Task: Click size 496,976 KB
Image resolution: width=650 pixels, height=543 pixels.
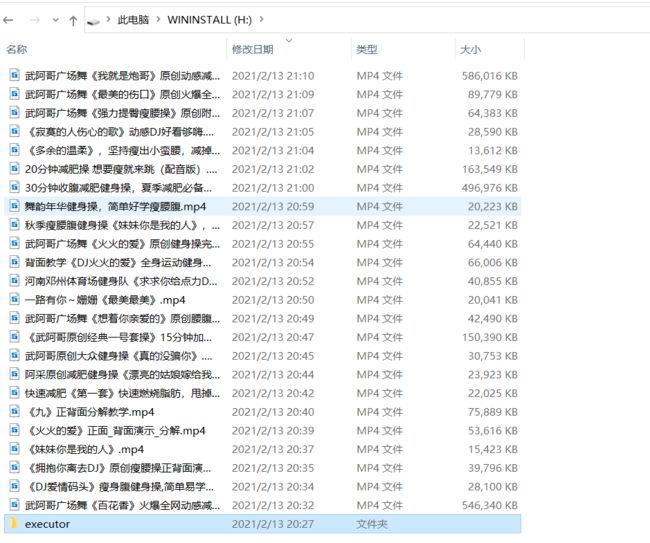Action: pyautogui.click(x=490, y=188)
